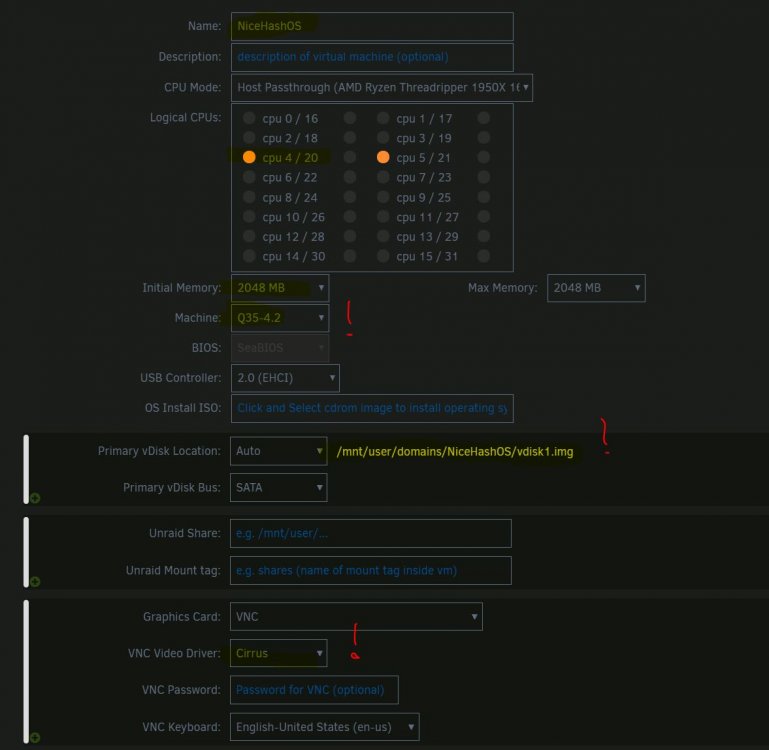Click the 'Logical CPUs:' label
Screen dimensions: 769x750
(x=185, y=118)
